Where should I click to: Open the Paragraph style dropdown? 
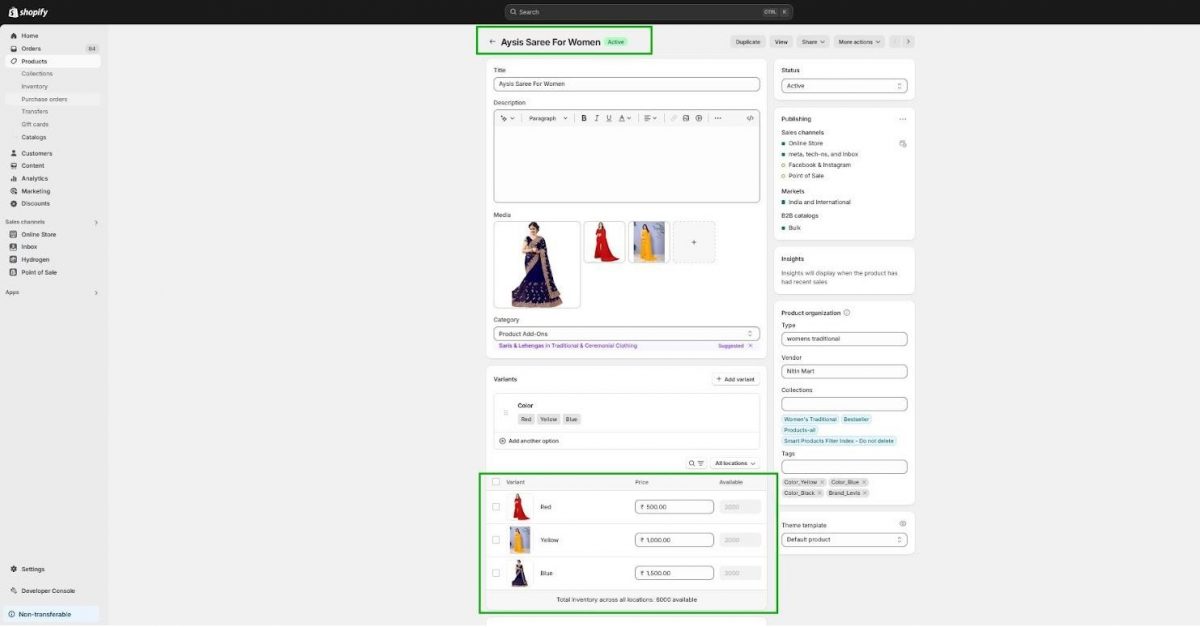[546, 118]
